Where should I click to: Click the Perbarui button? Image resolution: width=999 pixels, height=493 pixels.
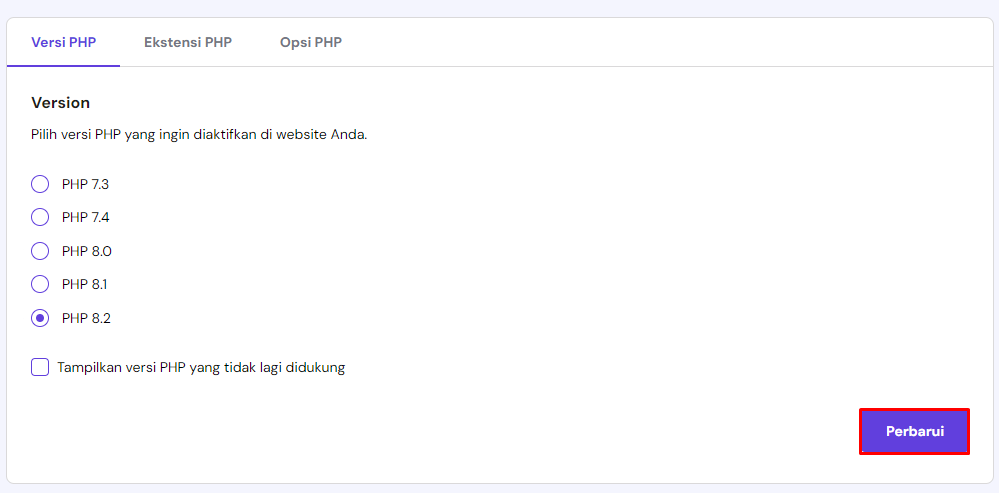tap(914, 431)
